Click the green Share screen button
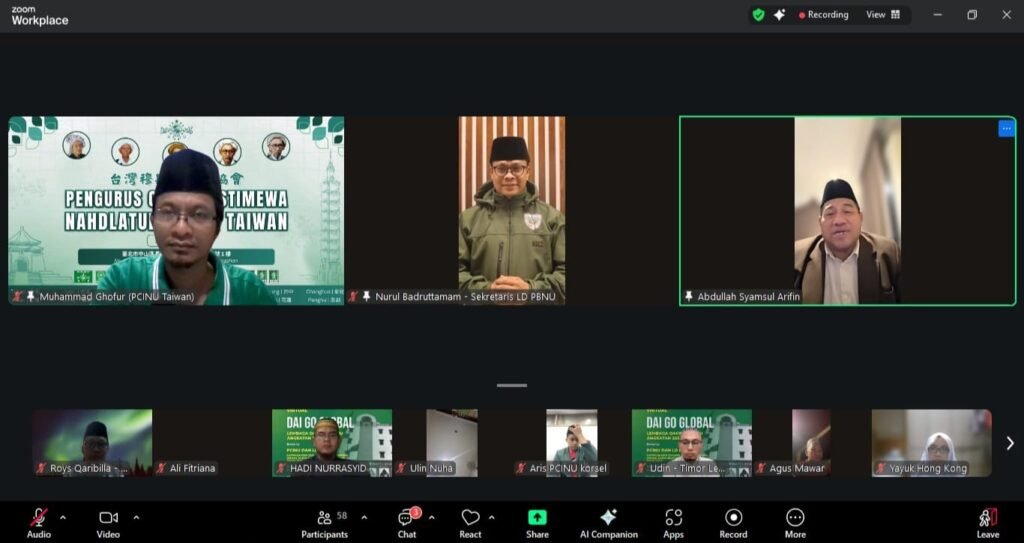Screen dimensions: 1024x543 pos(537,522)
